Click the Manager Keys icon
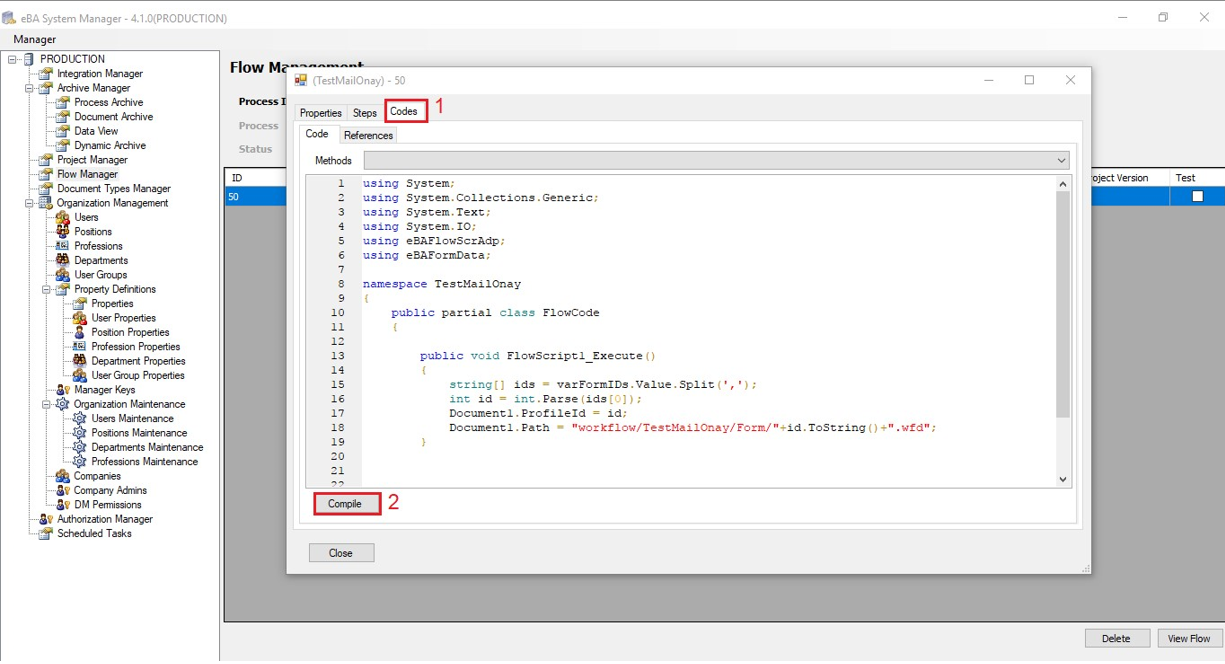Image resolution: width=1225 pixels, height=664 pixels. coord(63,390)
